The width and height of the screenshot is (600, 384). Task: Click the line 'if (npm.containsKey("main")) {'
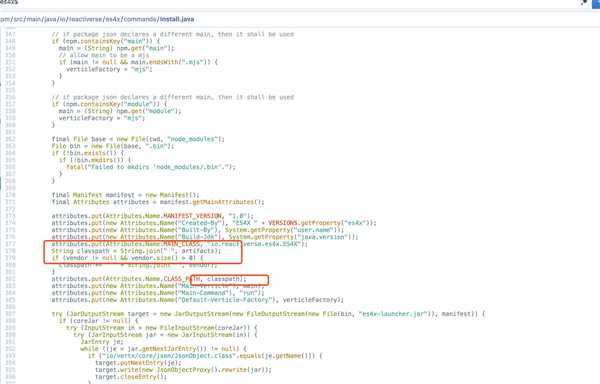[x=106, y=41]
